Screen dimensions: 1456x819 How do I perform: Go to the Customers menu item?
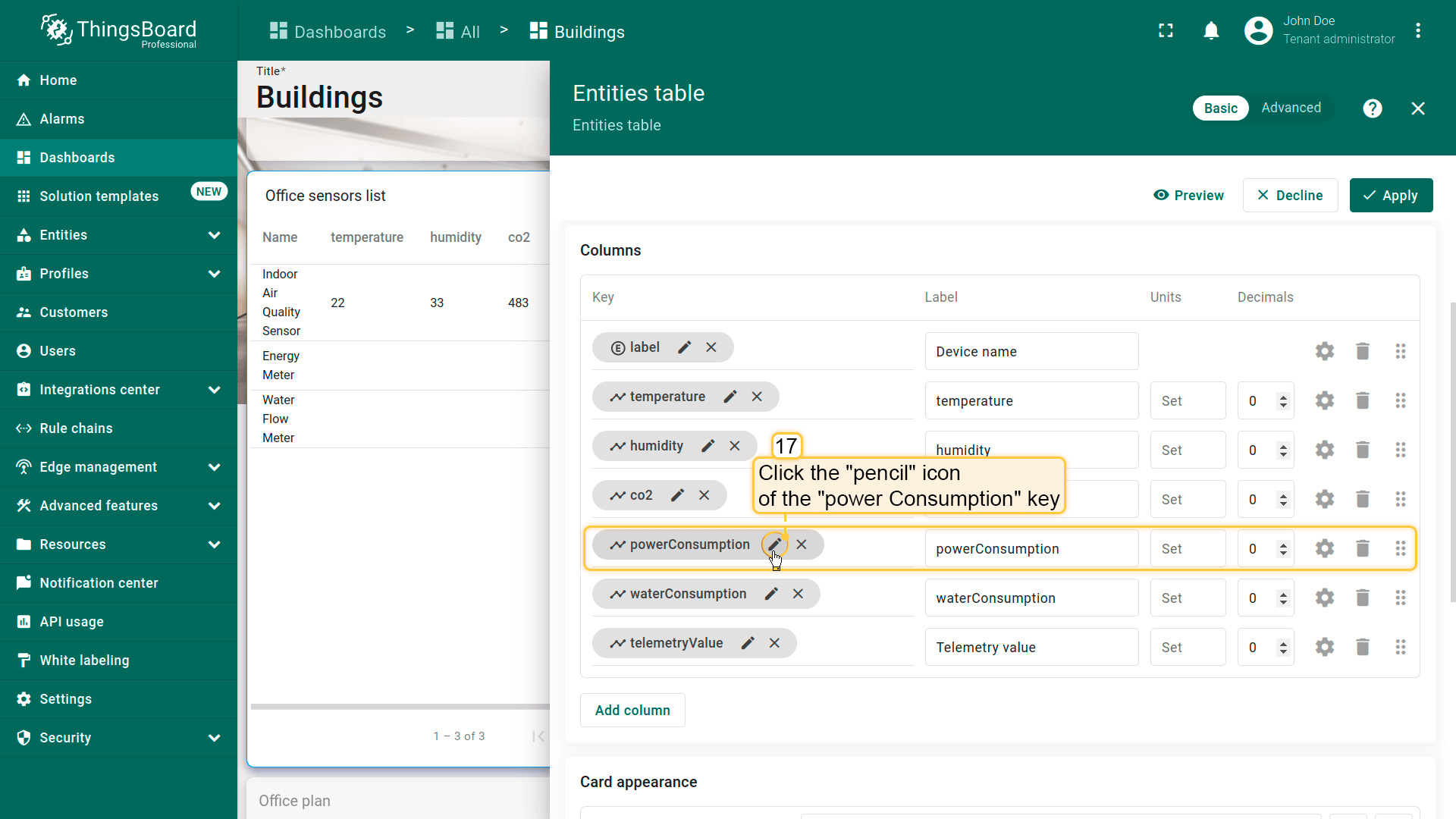point(74,312)
